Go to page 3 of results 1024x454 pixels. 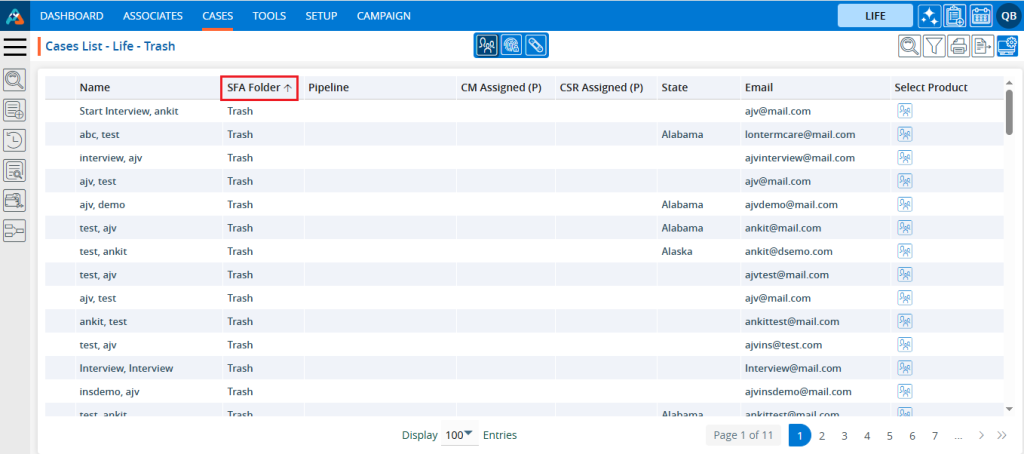(844, 436)
